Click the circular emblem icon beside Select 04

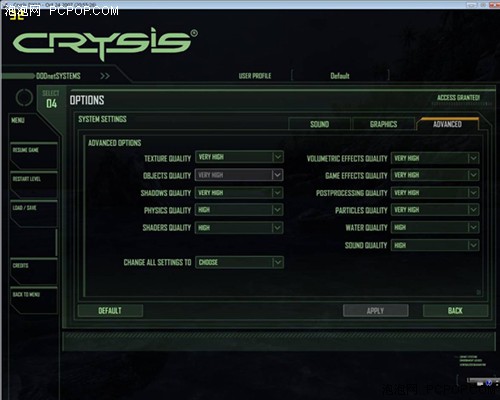point(24,98)
